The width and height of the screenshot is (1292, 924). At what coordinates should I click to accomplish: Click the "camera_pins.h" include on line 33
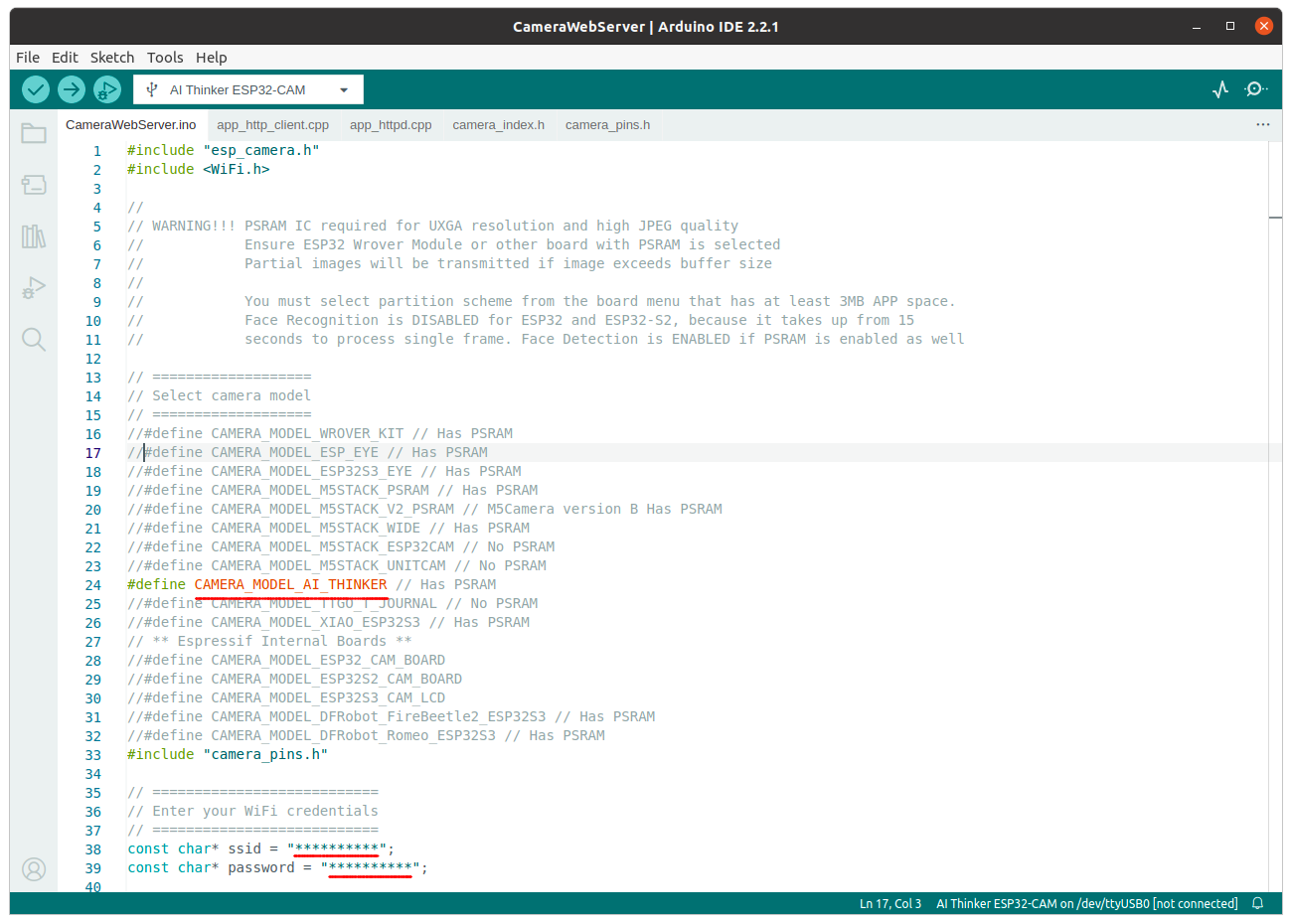[x=265, y=754]
